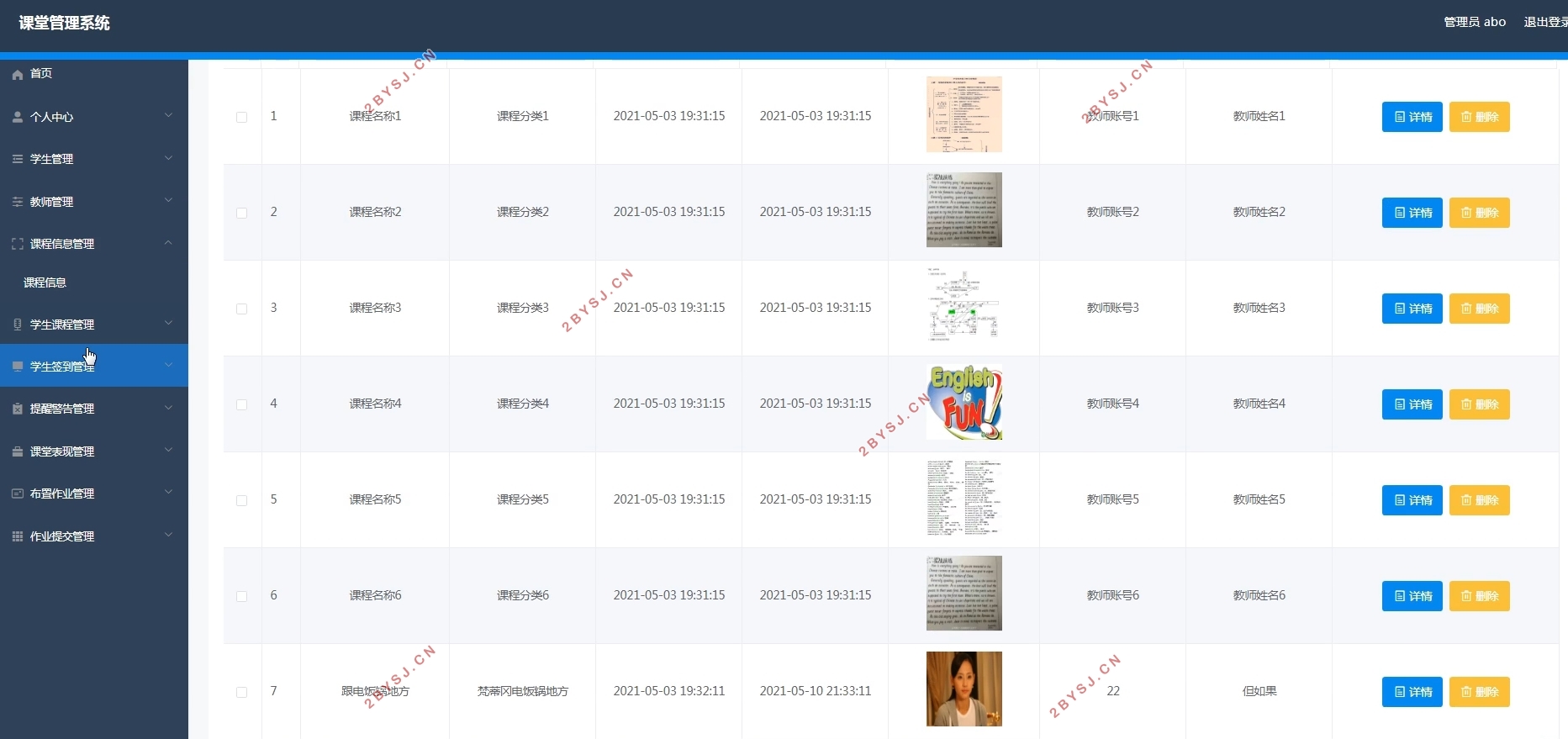
Task: Click cell 教师姓名5
Action: [x=1259, y=499]
